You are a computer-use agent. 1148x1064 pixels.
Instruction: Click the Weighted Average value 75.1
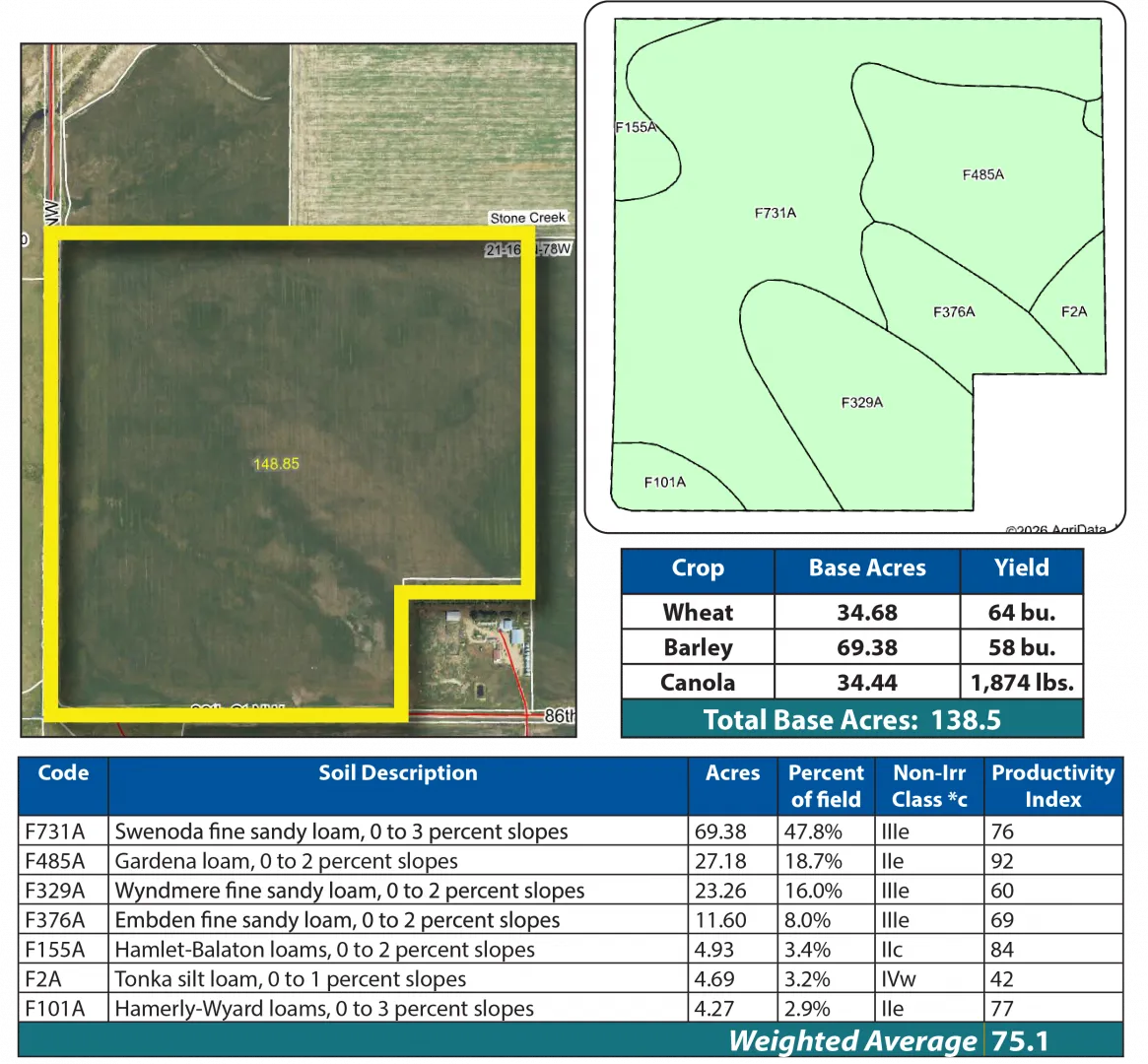click(x=1020, y=1041)
